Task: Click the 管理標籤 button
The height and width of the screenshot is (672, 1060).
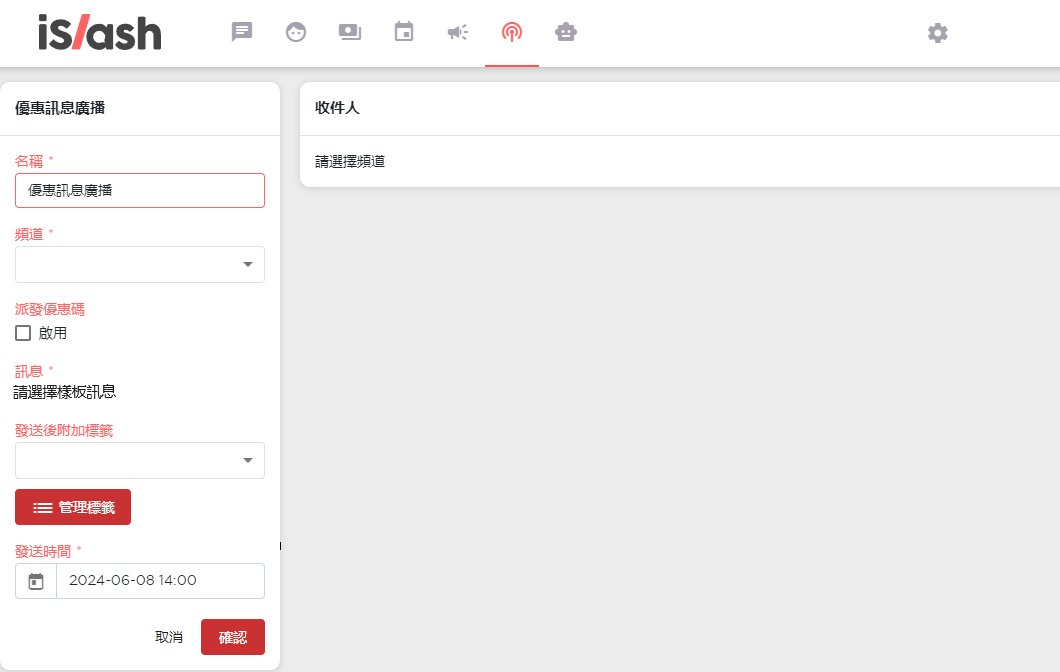Action: coord(73,507)
